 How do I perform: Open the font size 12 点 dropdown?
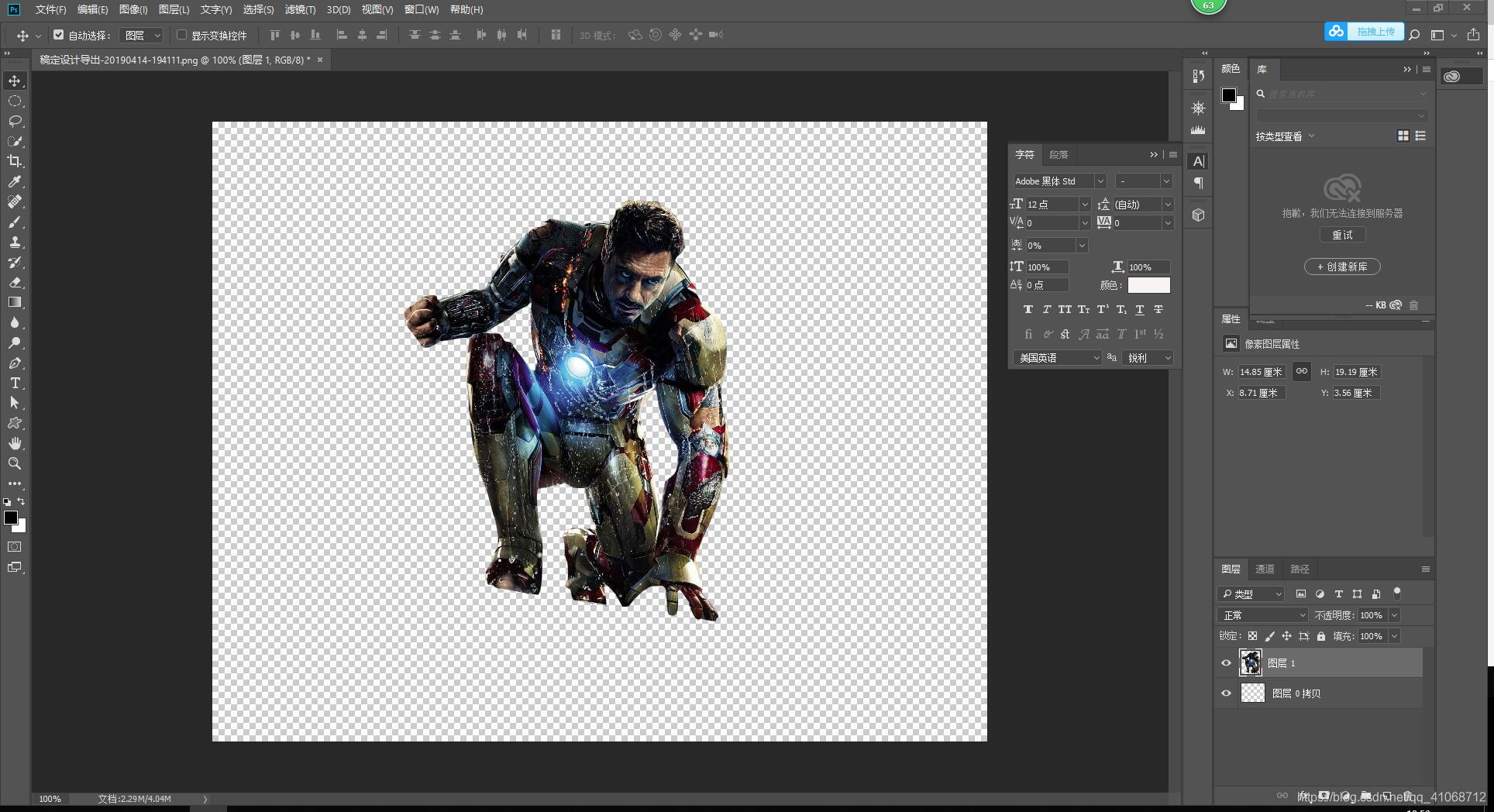1085,205
